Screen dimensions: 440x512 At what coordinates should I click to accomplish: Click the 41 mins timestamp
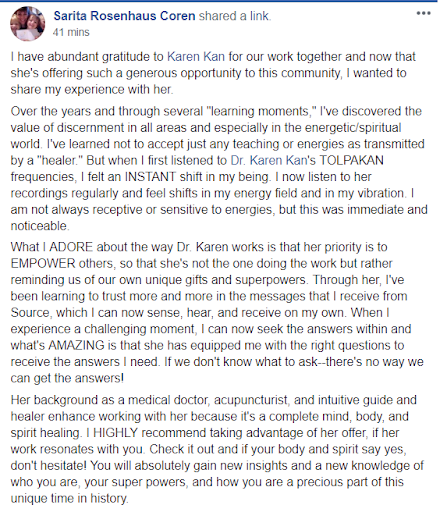(x=71, y=32)
